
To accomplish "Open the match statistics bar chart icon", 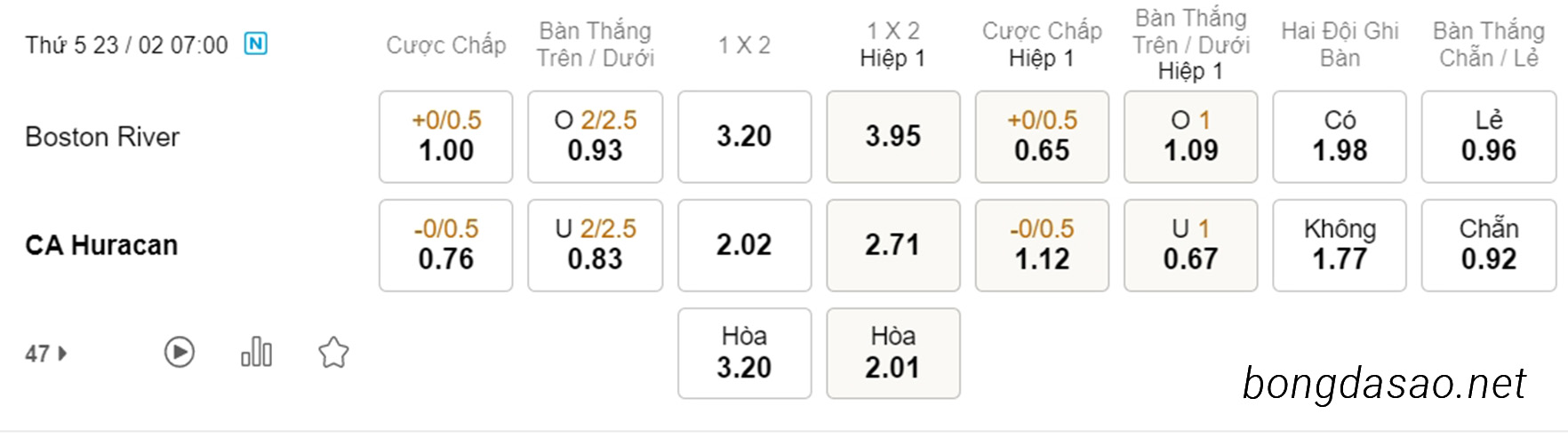I will [x=257, y=352].
